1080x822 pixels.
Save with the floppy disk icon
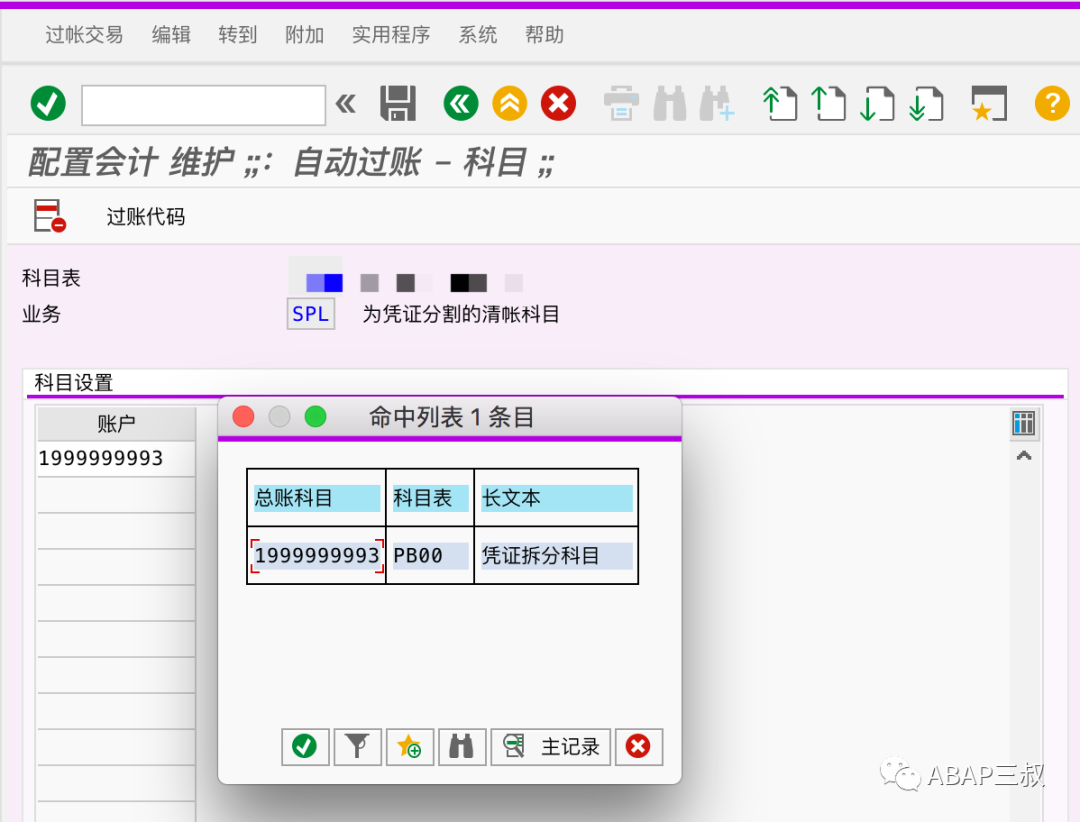click(398, 104)
